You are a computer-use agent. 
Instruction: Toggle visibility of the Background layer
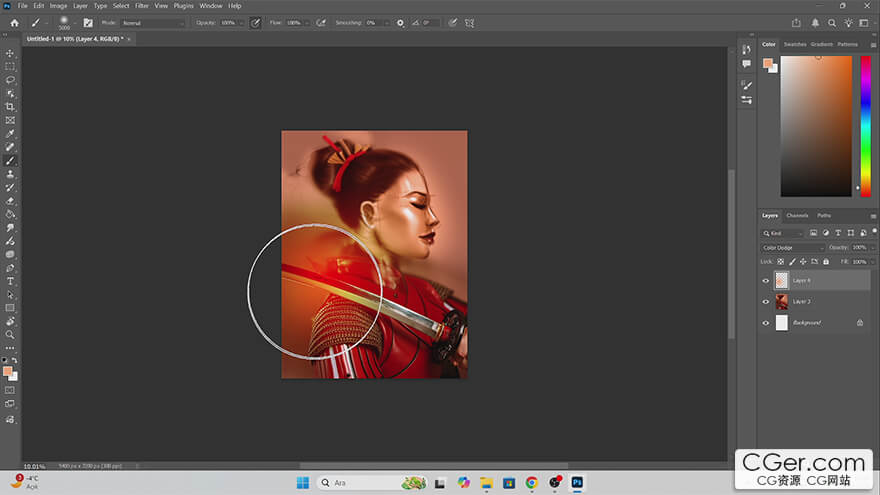pyautogui.click(x=766, y=323)
